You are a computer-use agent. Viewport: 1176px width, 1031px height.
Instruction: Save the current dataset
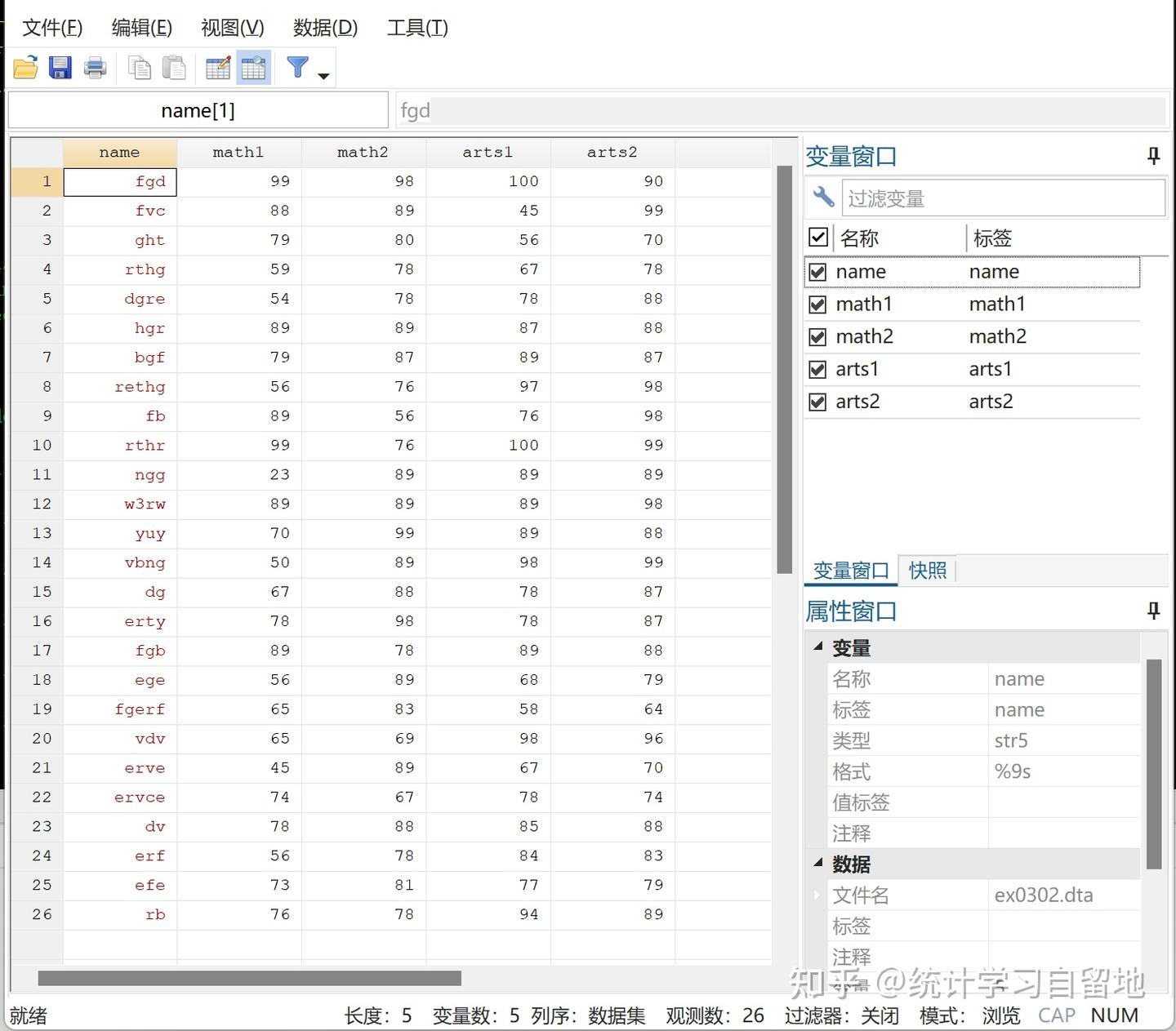click(59, 67)
